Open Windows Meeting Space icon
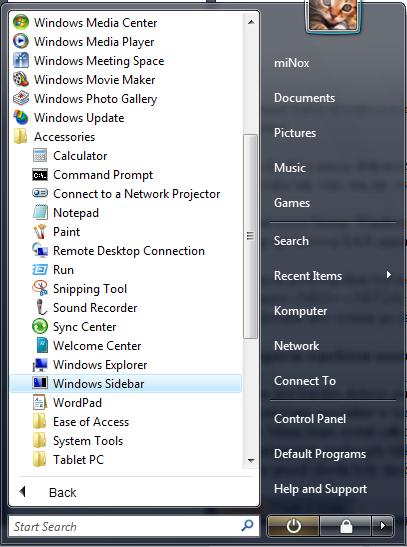 click(x=21, y=60)
